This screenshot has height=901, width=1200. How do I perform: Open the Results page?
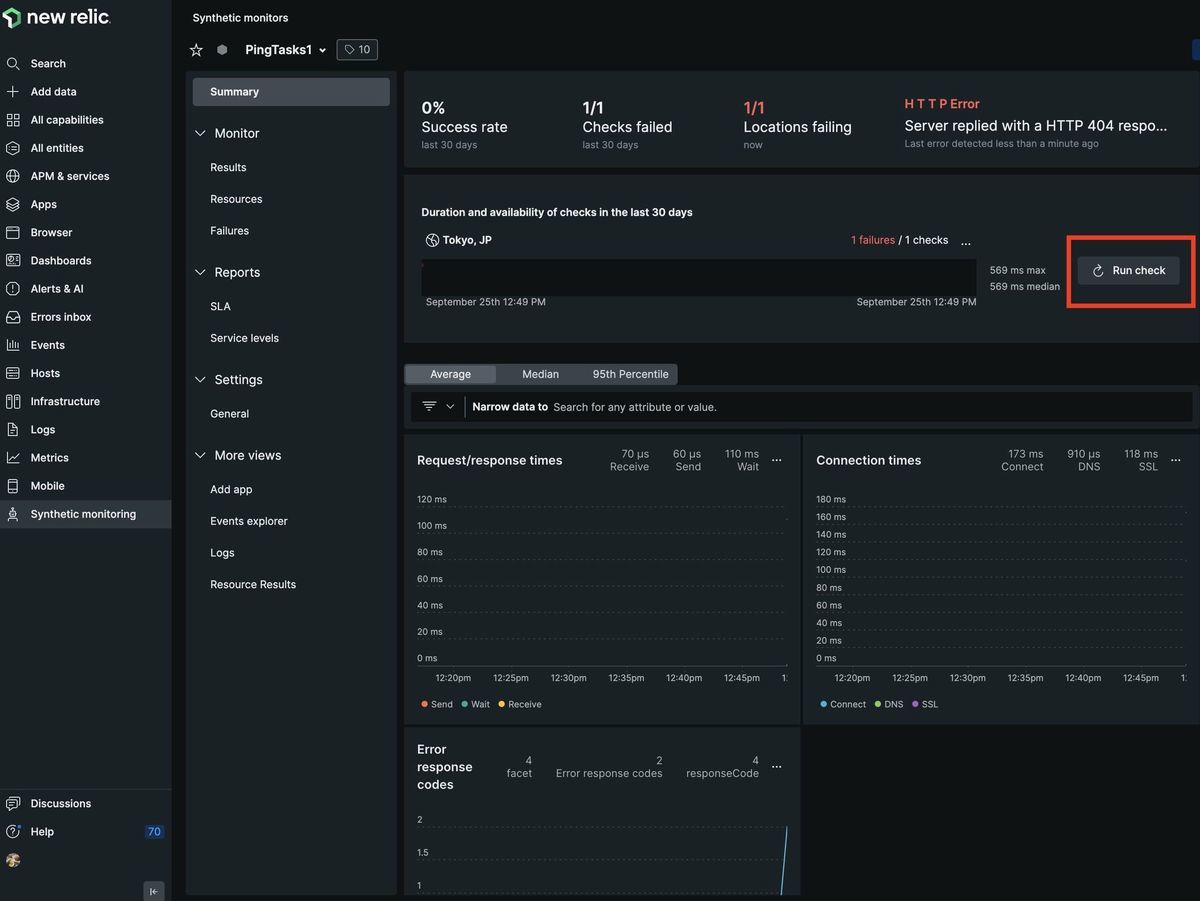coord(228,167)
